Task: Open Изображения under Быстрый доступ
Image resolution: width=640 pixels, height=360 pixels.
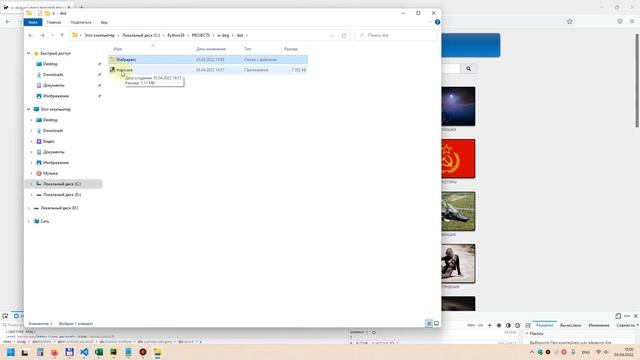Action: click(x=56, y=96)
